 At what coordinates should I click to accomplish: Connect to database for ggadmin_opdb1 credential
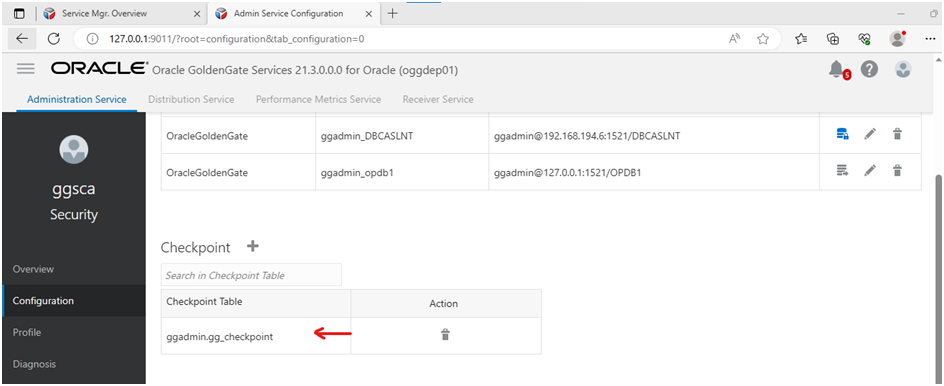click(842, 171)
